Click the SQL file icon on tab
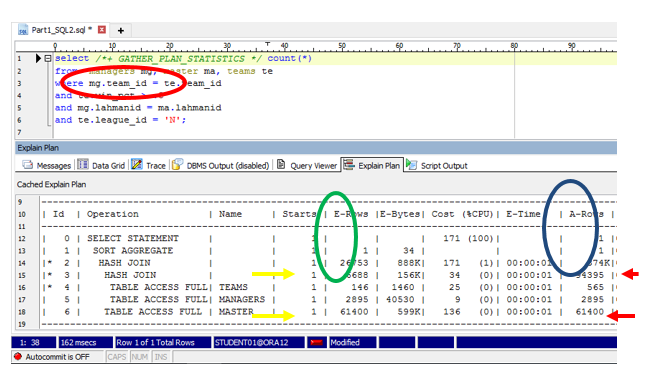662x378 pixels. [x=23, y=30]
